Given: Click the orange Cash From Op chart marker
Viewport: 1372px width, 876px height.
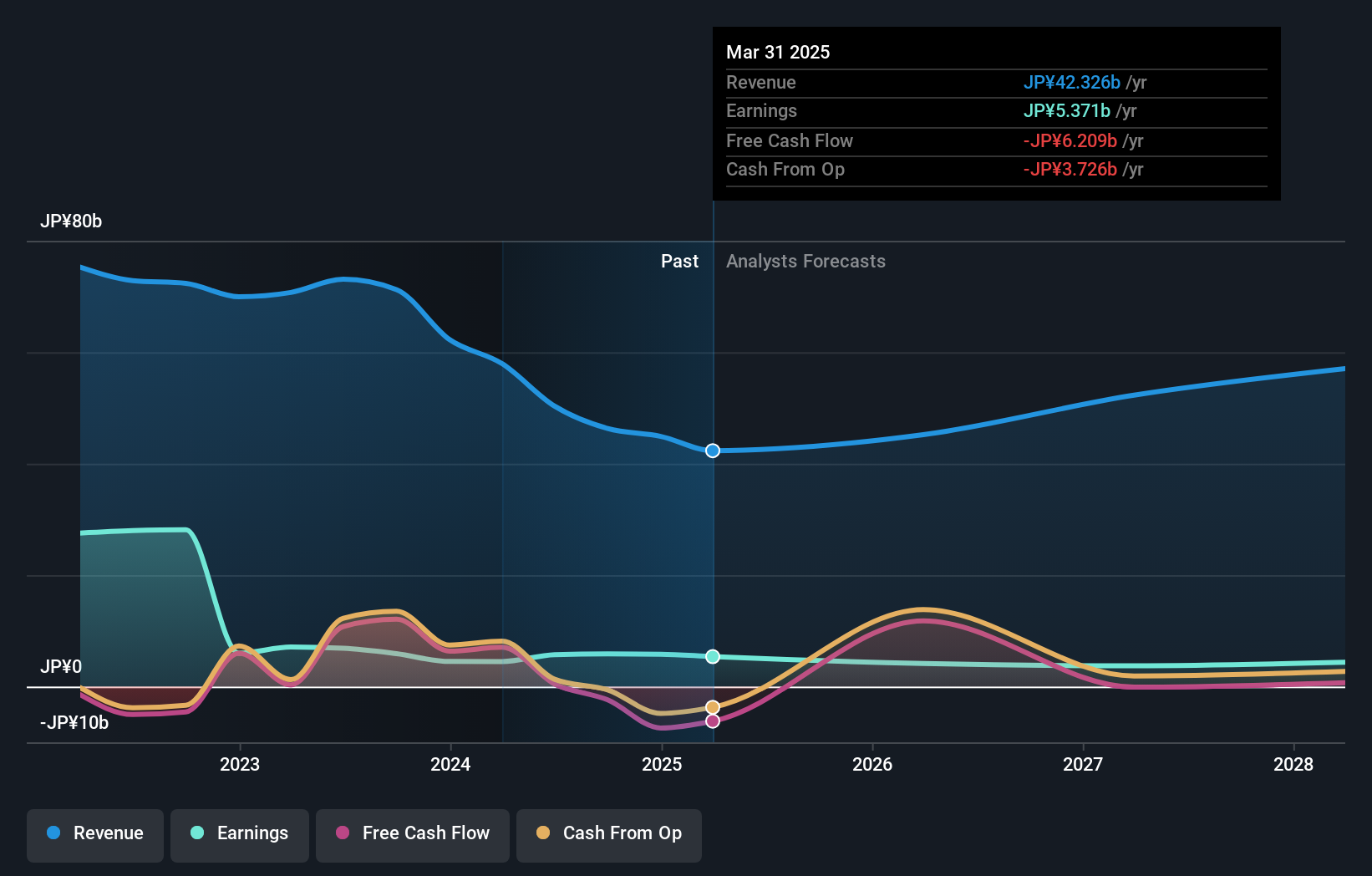Looking at the screenshot, I should pyautogui.click(x=712, y=706).
